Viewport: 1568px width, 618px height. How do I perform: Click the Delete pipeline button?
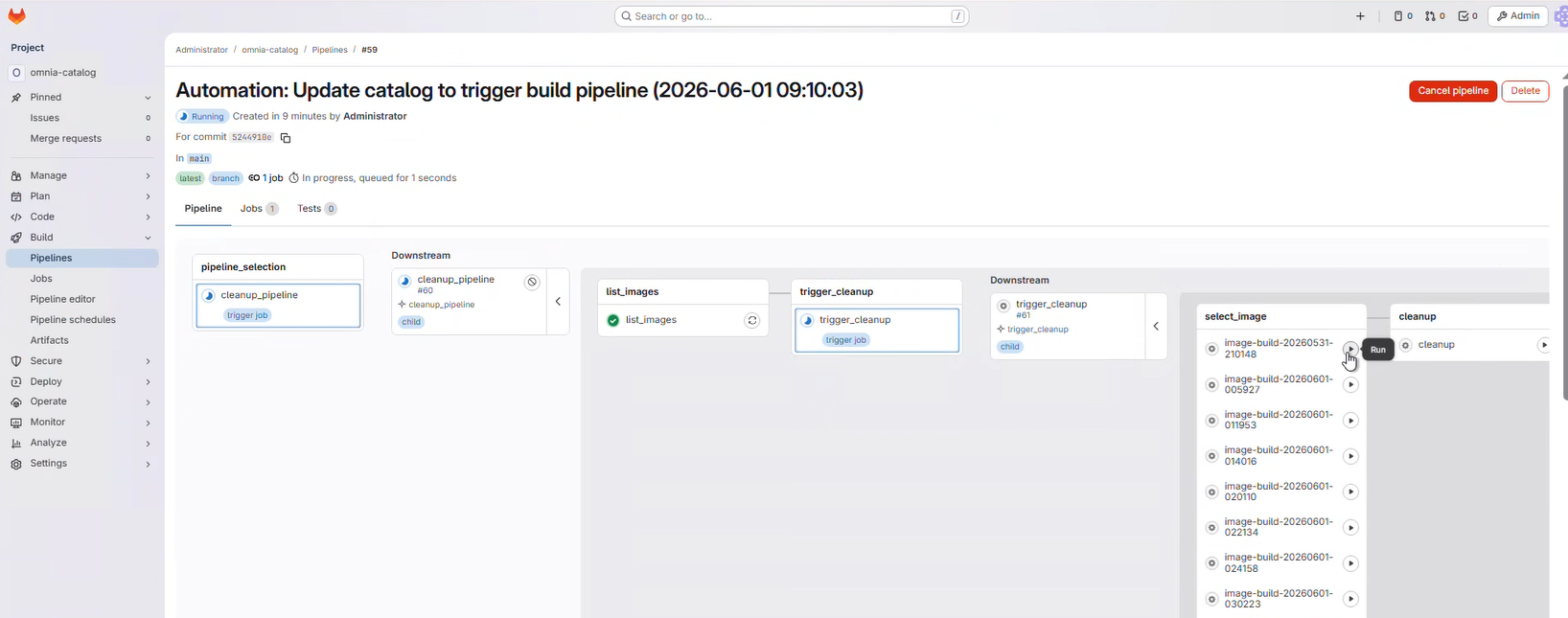click(1525, 91)
